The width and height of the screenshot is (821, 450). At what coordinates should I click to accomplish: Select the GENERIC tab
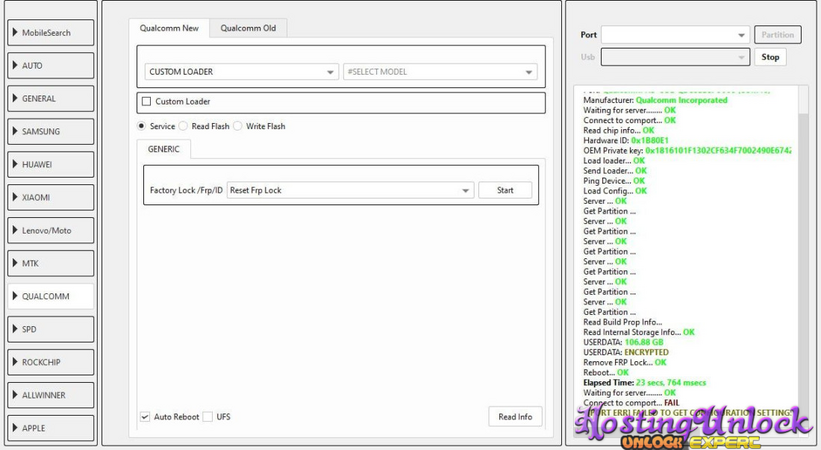coord(164,149)
